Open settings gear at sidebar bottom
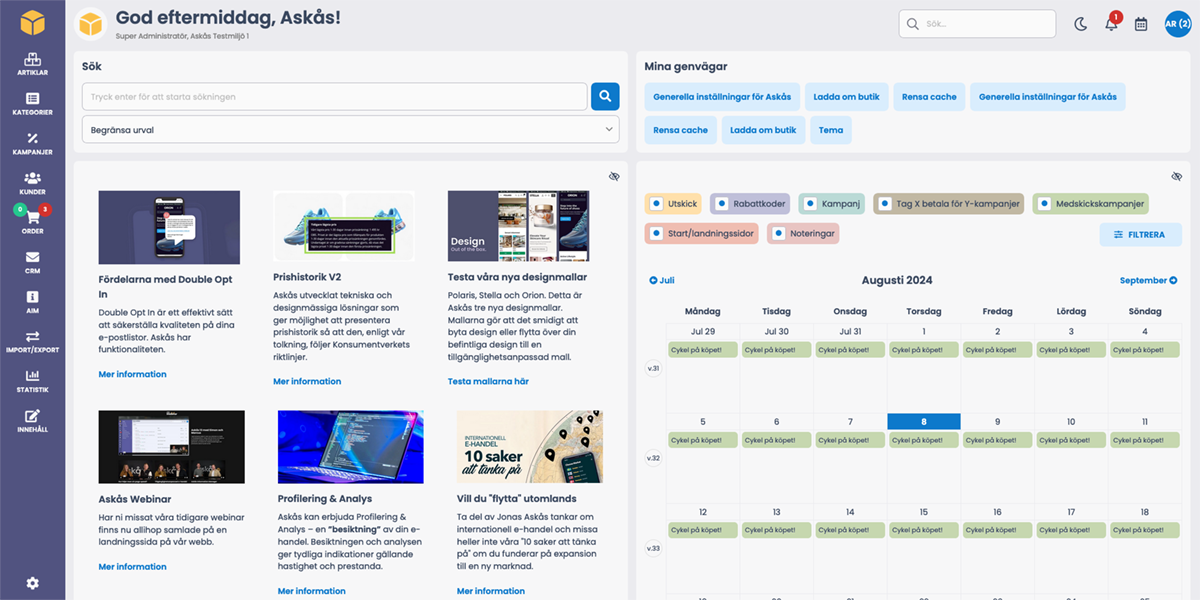1200x600 pixels. [32, 583]
